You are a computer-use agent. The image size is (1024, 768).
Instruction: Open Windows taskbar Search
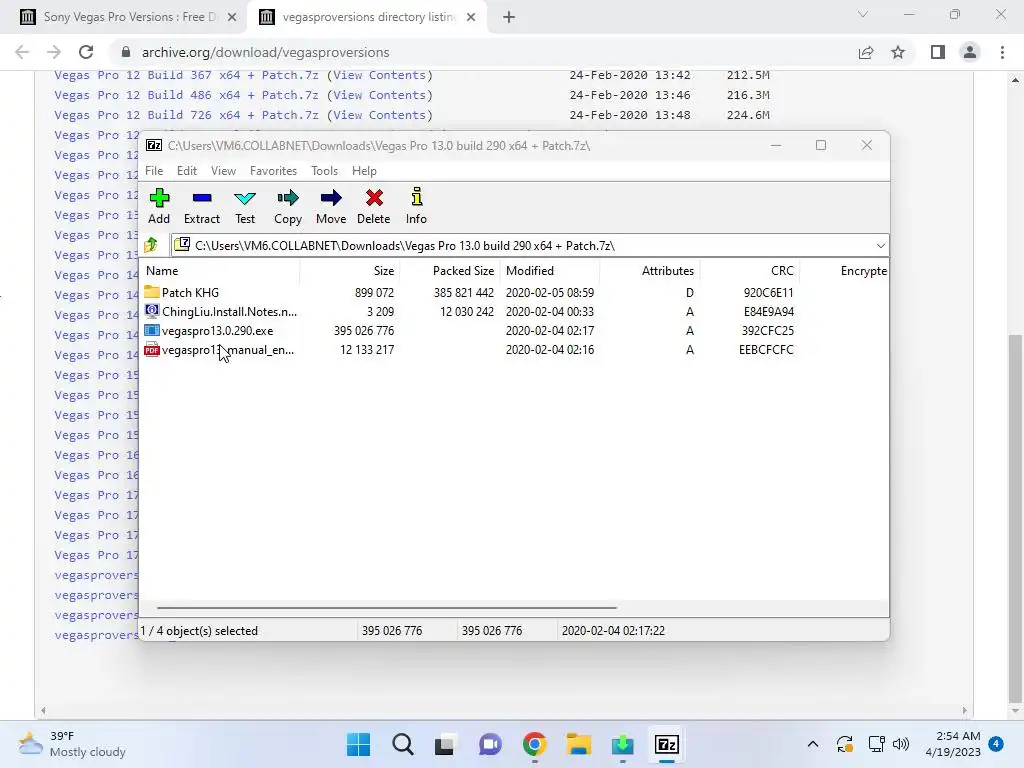click(403, 744)
